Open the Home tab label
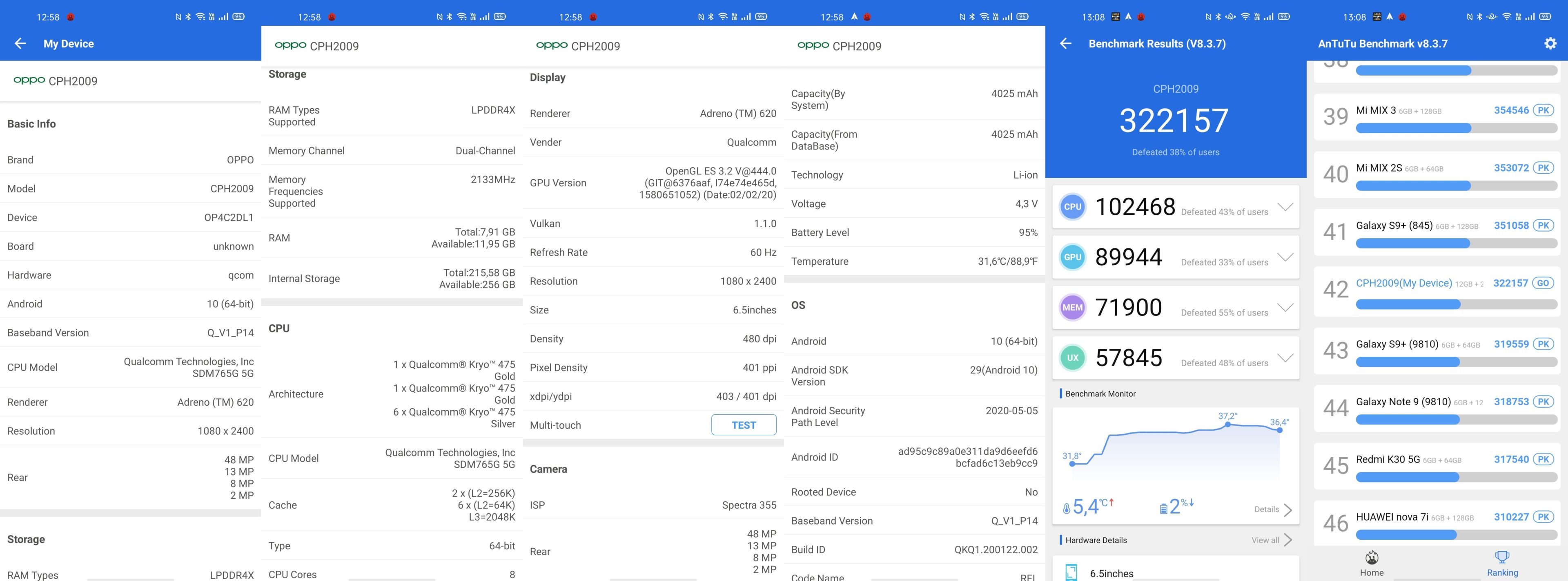 tap(1372, 572)
